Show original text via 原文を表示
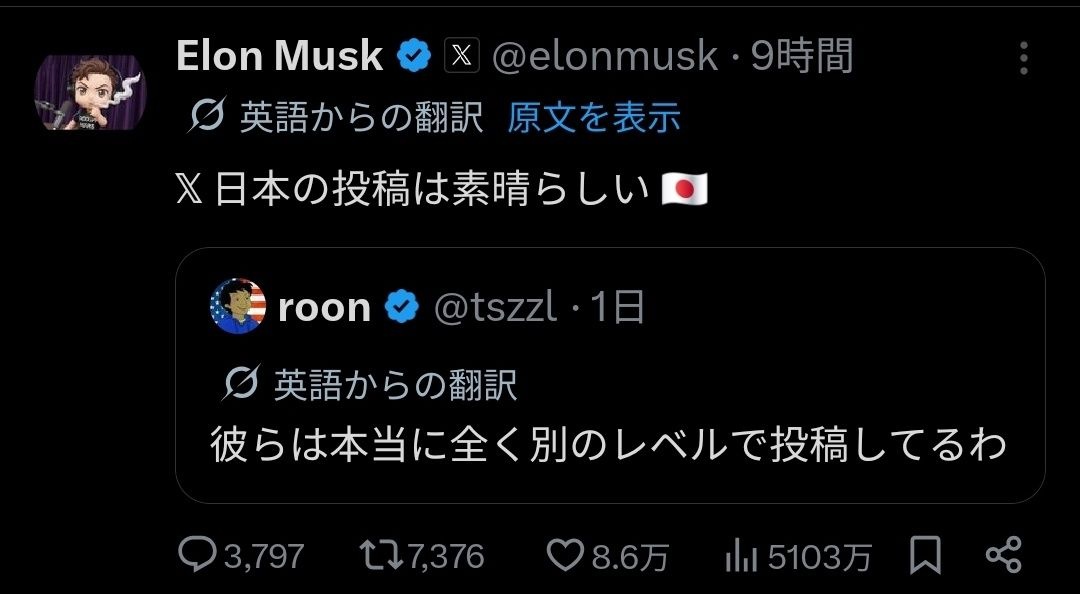 pos(594,118)
